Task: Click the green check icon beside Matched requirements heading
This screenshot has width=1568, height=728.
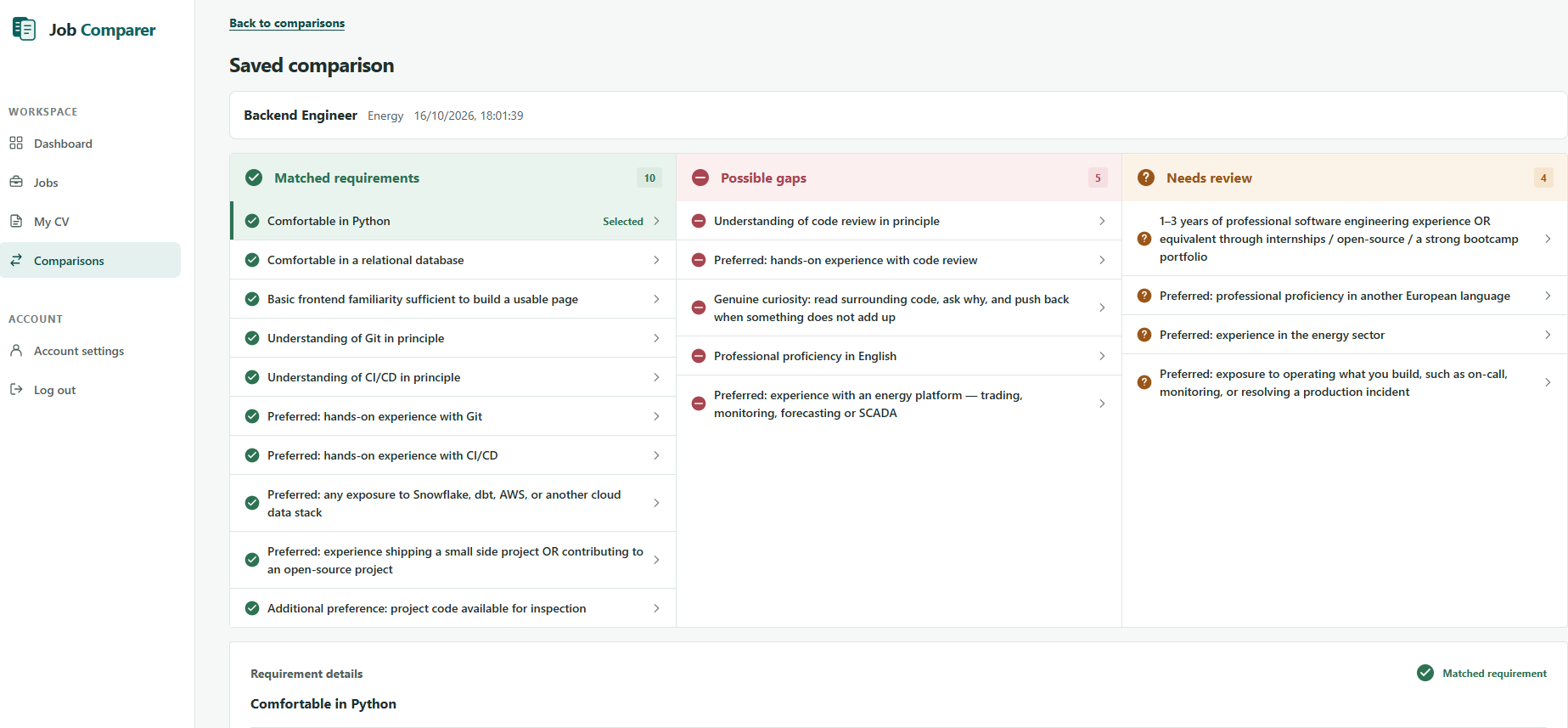Action: (254, 178)
